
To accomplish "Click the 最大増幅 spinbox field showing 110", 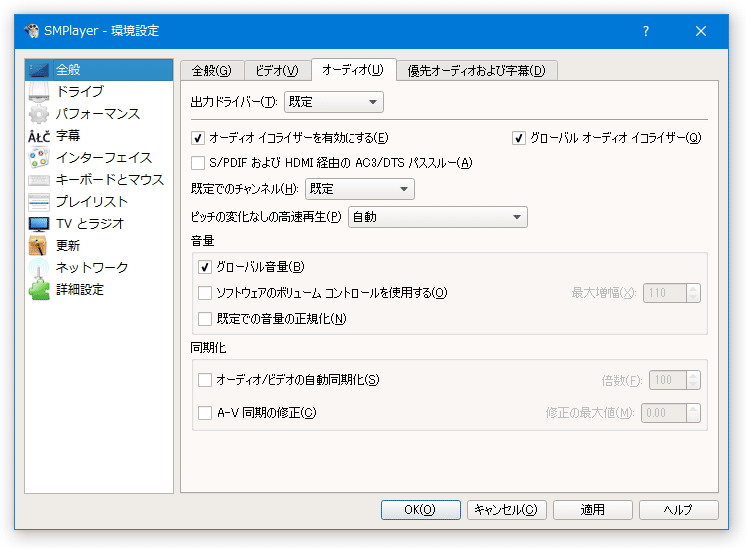I will (665, 293).
